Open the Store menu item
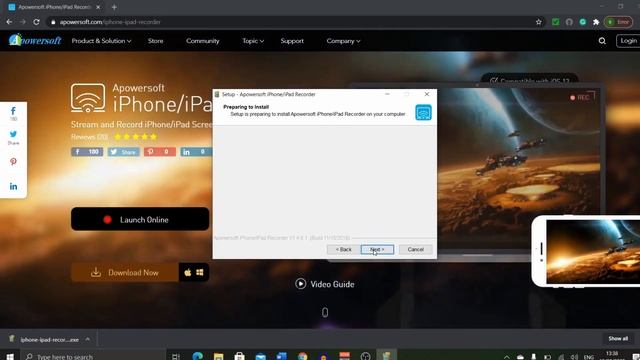This screenshot has height=360, width=640. click(156, 41)
